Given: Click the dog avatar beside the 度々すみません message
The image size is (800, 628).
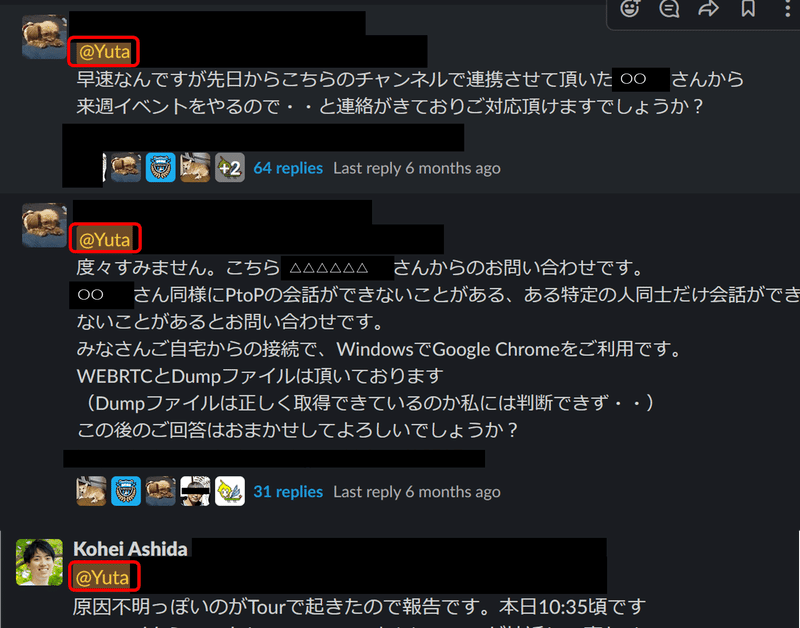Looking at the screenshot, I should click(44, 225).
